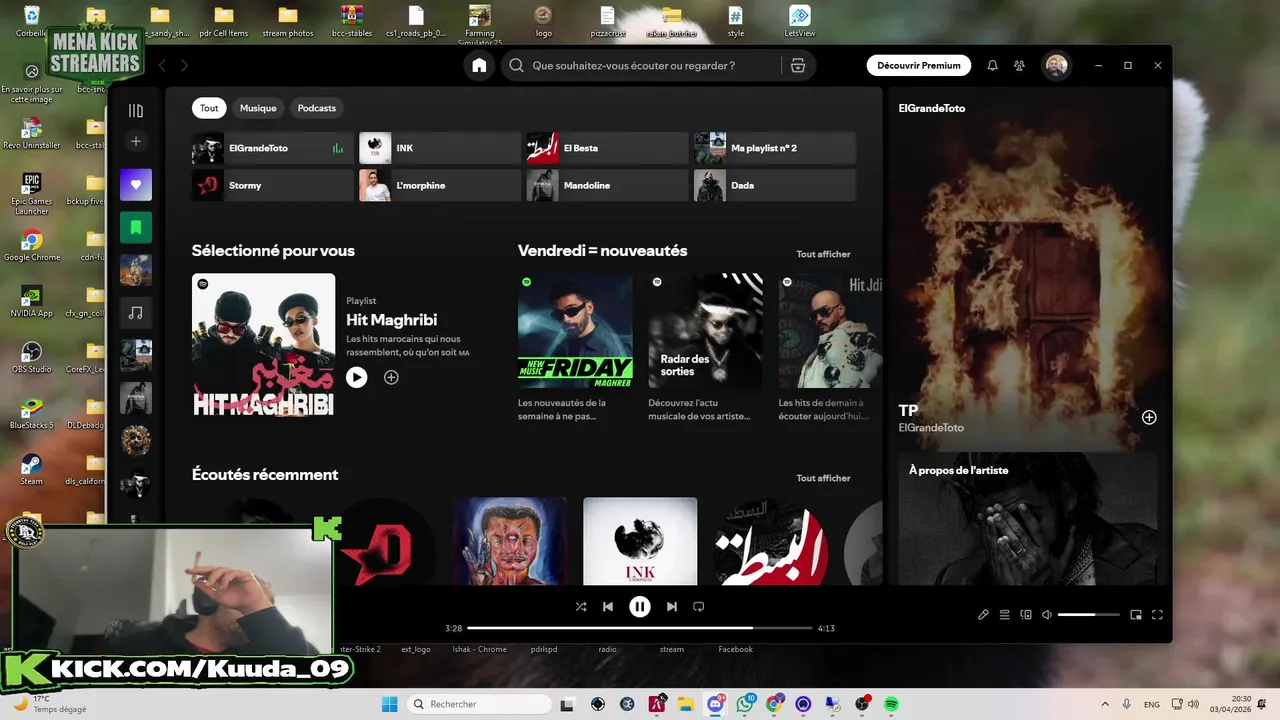1280x720 pixels.
Task: Adjust the Spotify volume slider
Action: click(x=1089, y=615)
